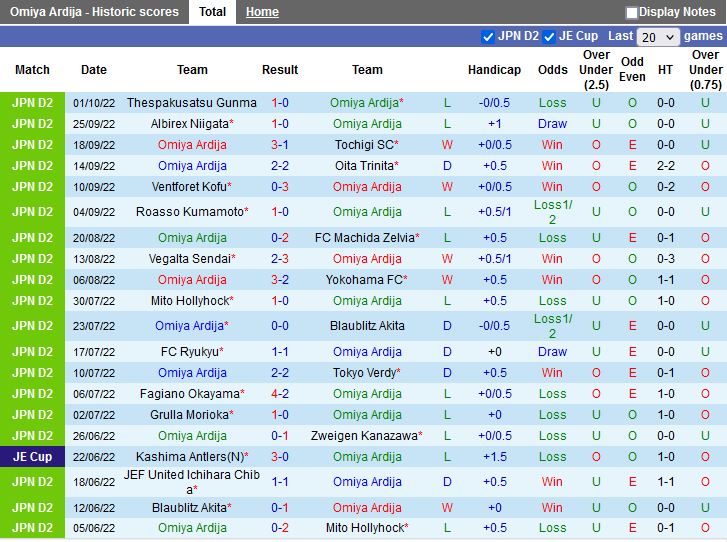Open Ventforet Kofu team link
Screen dimensions: 727x542
coord(189,187)
